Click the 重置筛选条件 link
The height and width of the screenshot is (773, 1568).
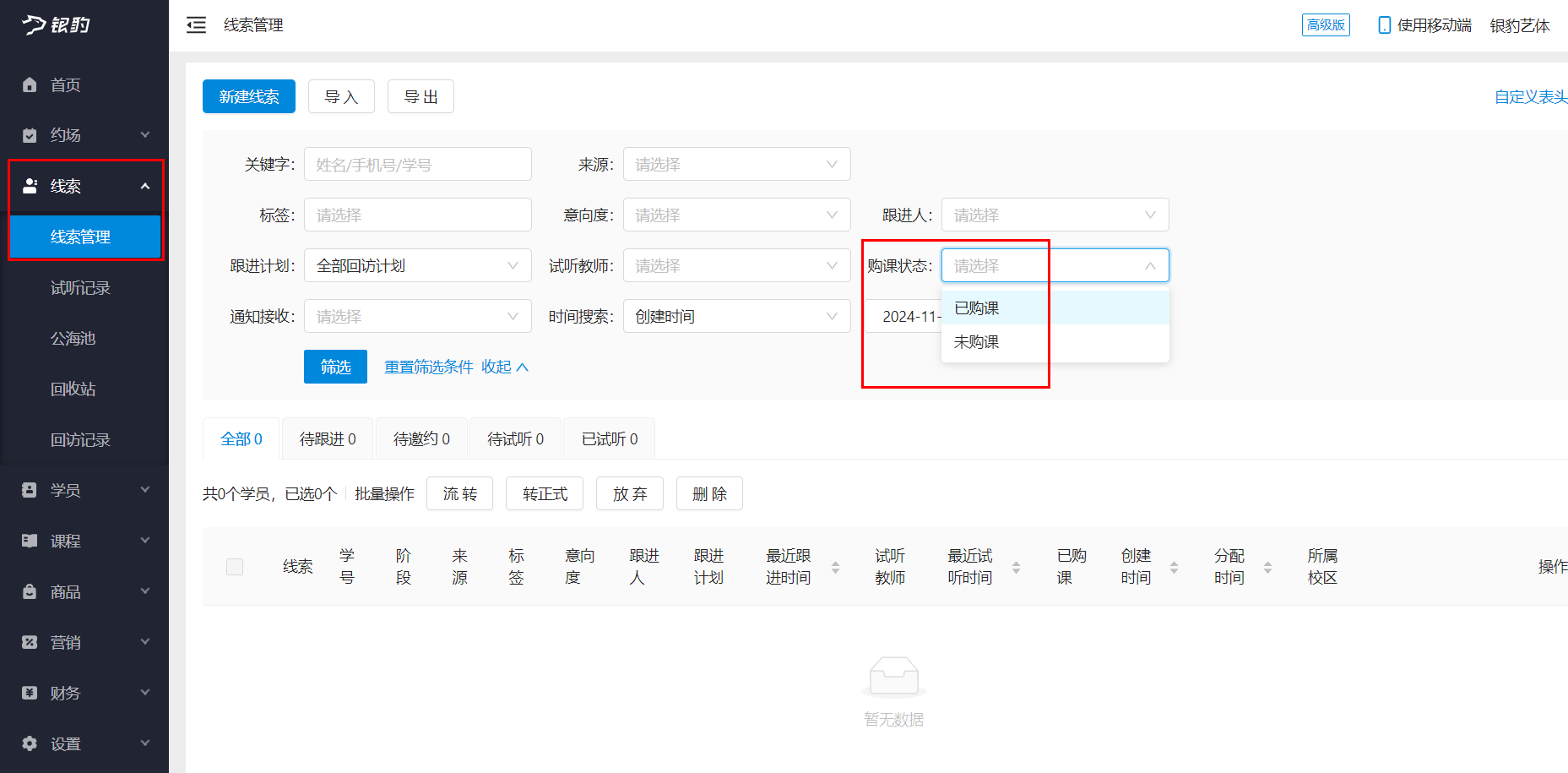pyautogui.click(x=428, y=367)
